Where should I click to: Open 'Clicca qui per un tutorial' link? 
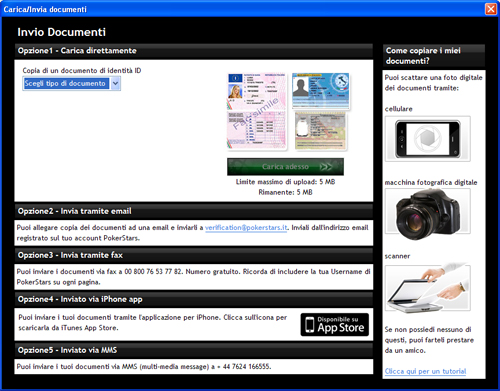pyautogui.click(x=425, y=371)
